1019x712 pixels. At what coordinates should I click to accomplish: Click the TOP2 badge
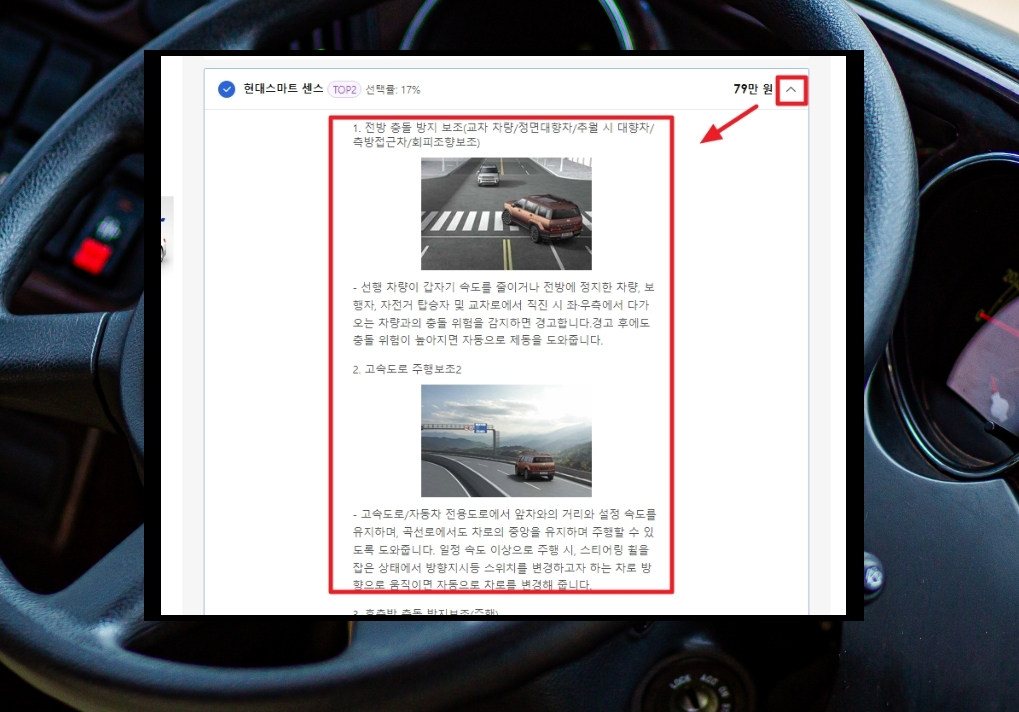tap(344, 90)
